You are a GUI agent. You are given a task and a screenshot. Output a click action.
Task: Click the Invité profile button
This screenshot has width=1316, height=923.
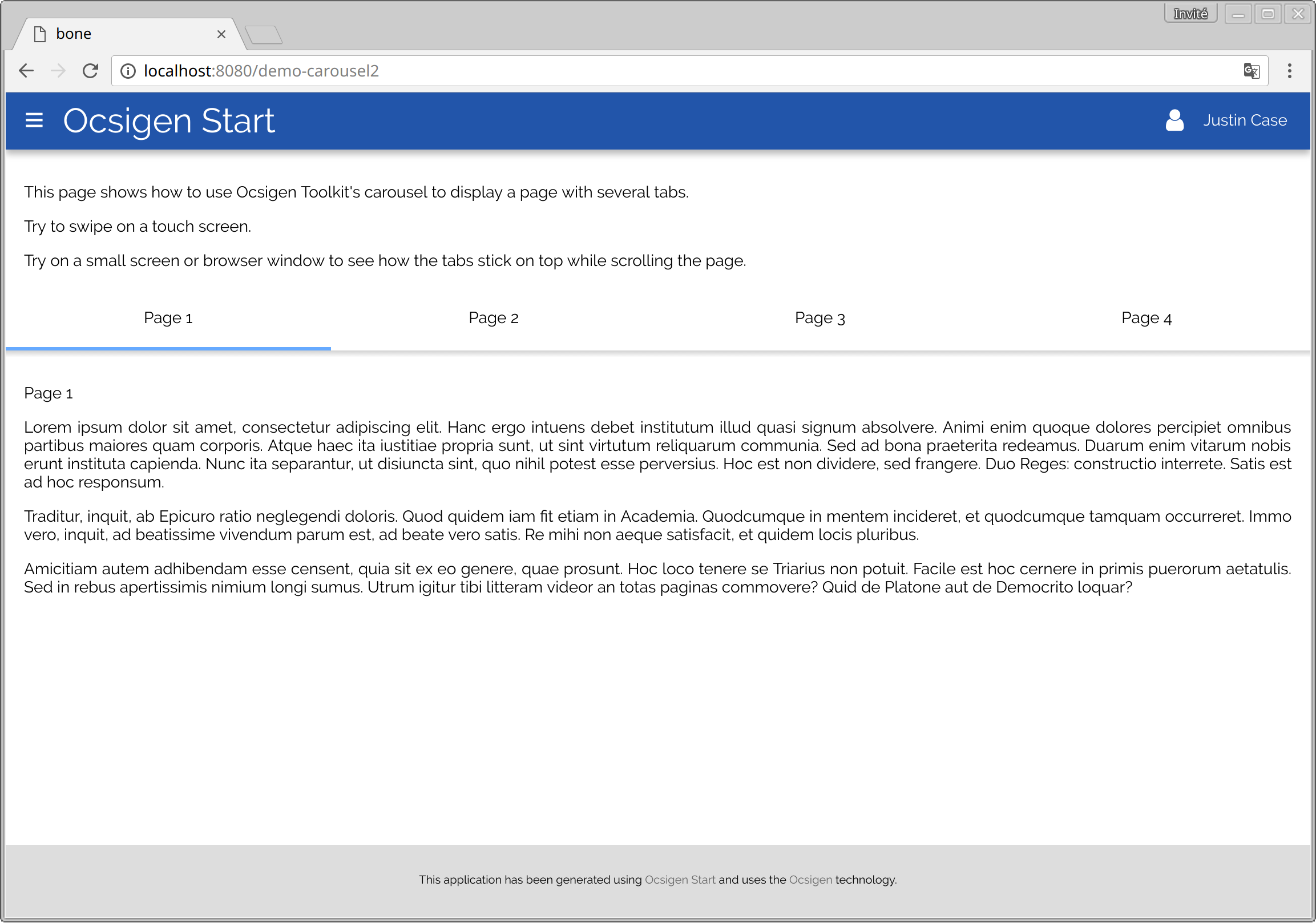click(x=1190, y=14)
